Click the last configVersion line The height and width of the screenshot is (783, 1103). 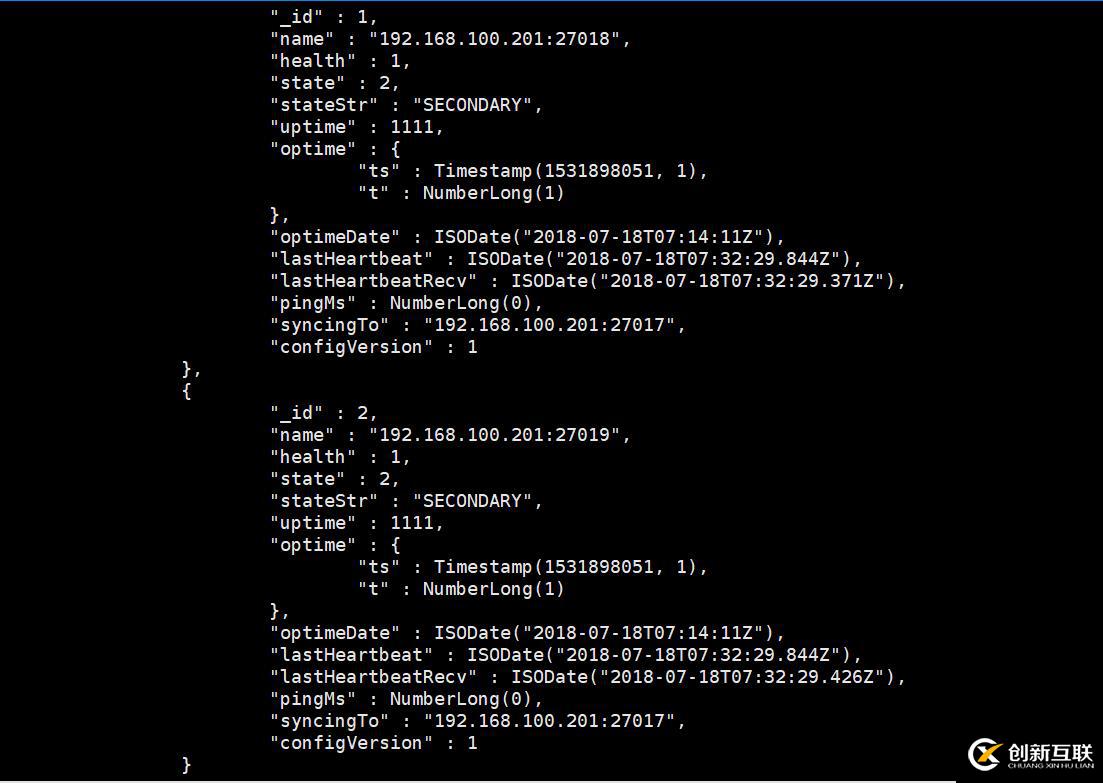click(374, 742)
